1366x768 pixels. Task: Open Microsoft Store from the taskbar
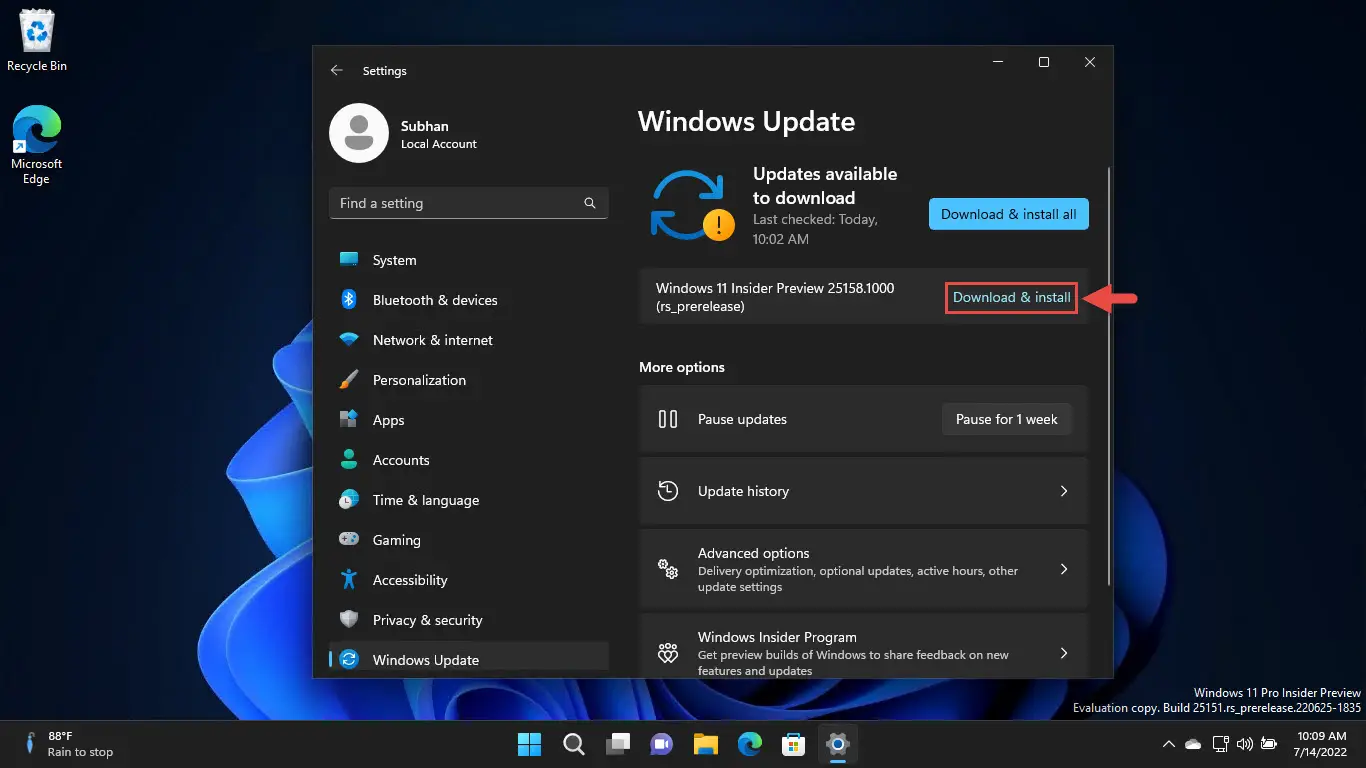pyautogui.click(x=794, y=744)
